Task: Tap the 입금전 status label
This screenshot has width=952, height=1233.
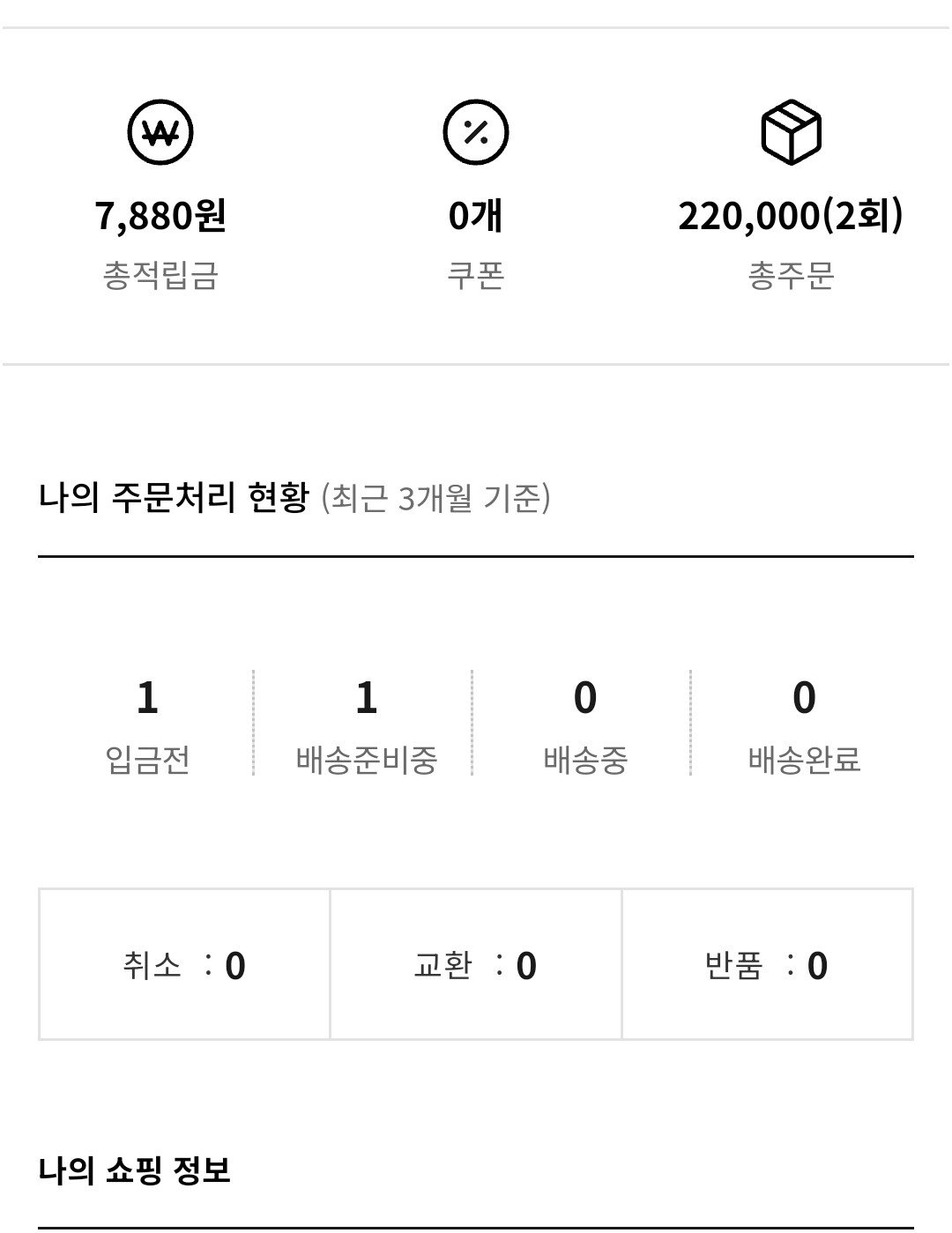Action: [147, 759]
